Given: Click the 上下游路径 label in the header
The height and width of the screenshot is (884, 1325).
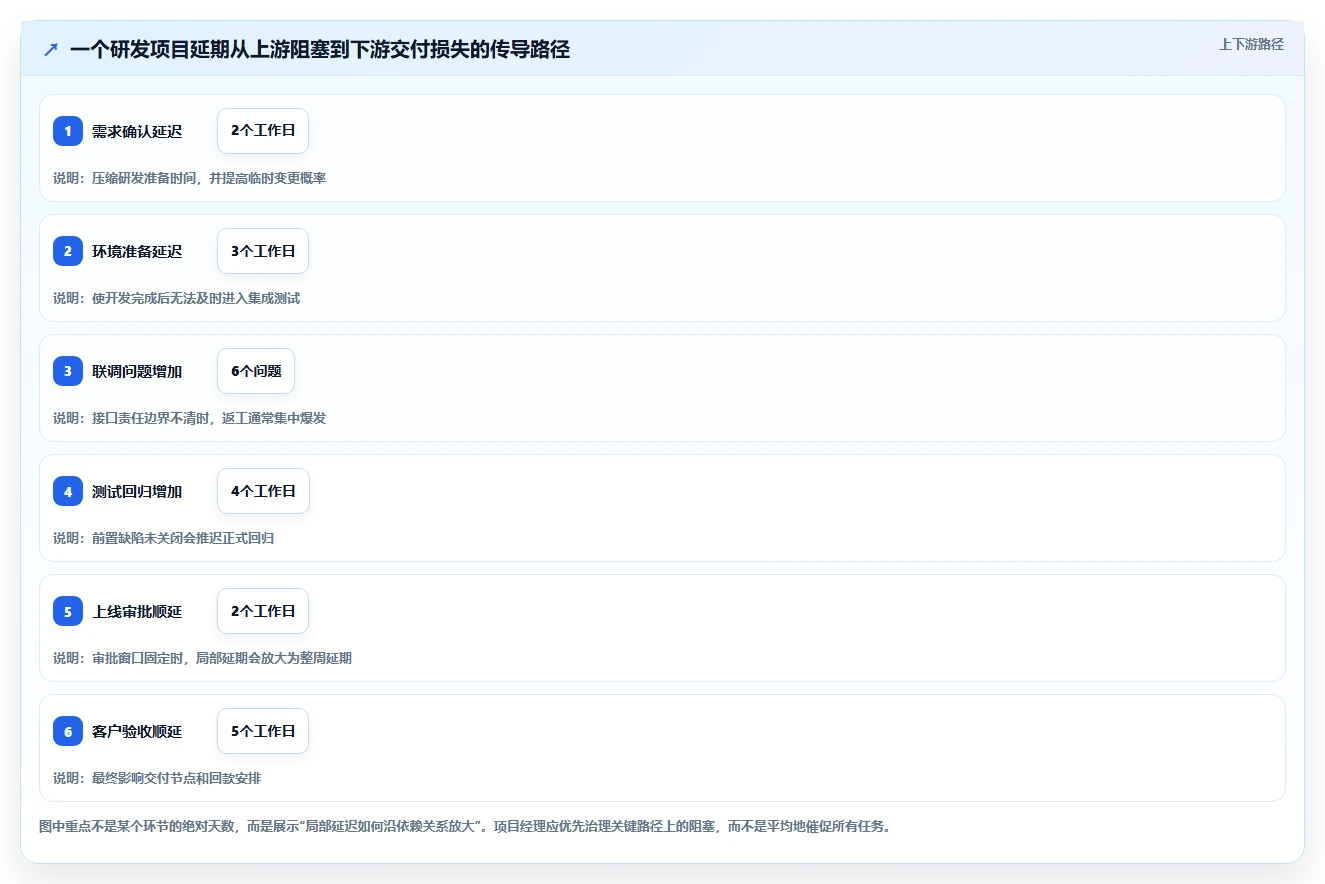Looking at the screenshot, I should (1251, 44).
